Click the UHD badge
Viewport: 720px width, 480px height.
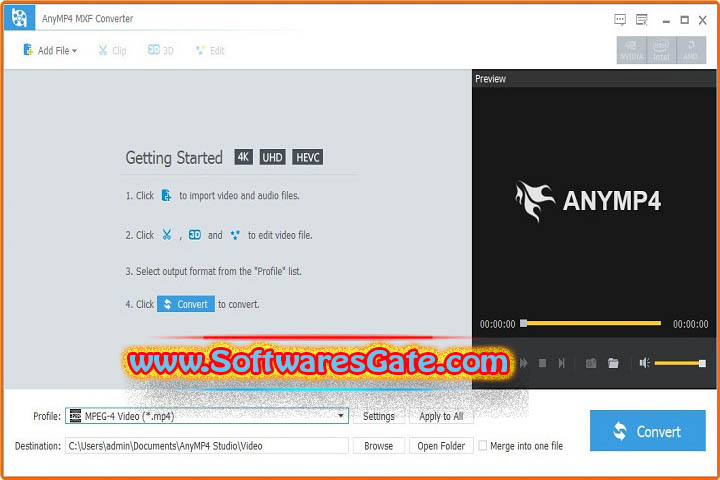click(x=272, y=157)
